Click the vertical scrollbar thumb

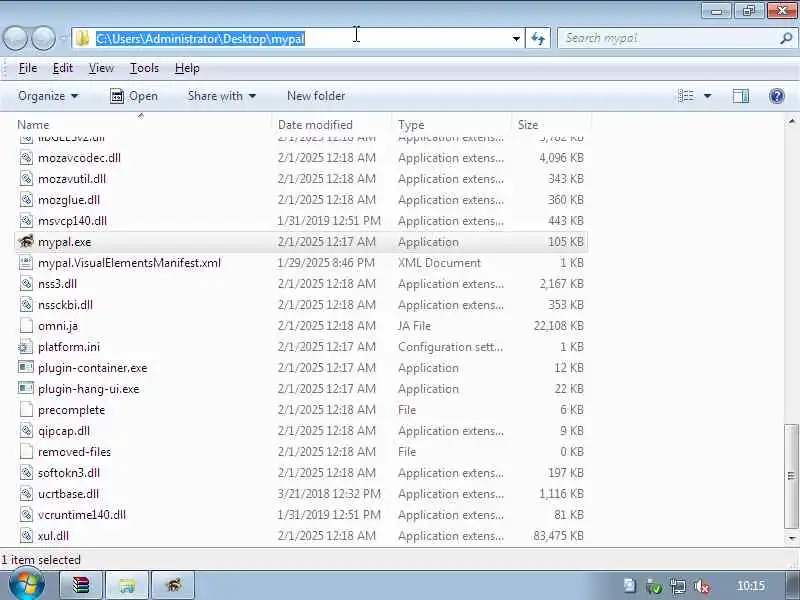click(x=791, y=476)
